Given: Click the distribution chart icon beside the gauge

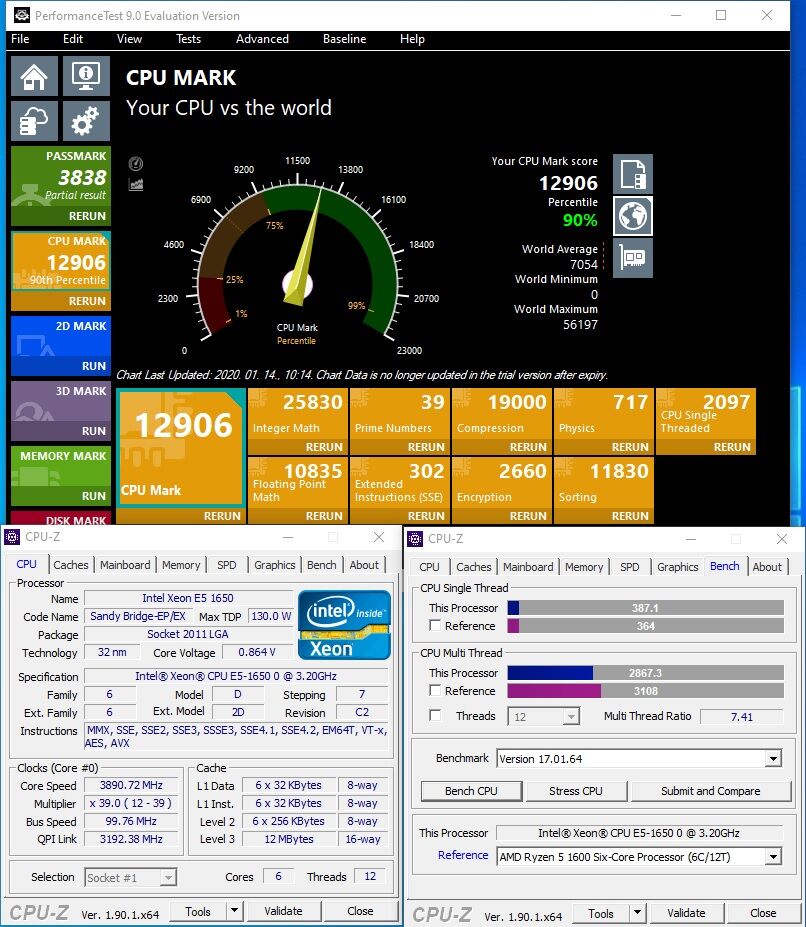Looking at the screenshot, I should click(x=136, y=184).
